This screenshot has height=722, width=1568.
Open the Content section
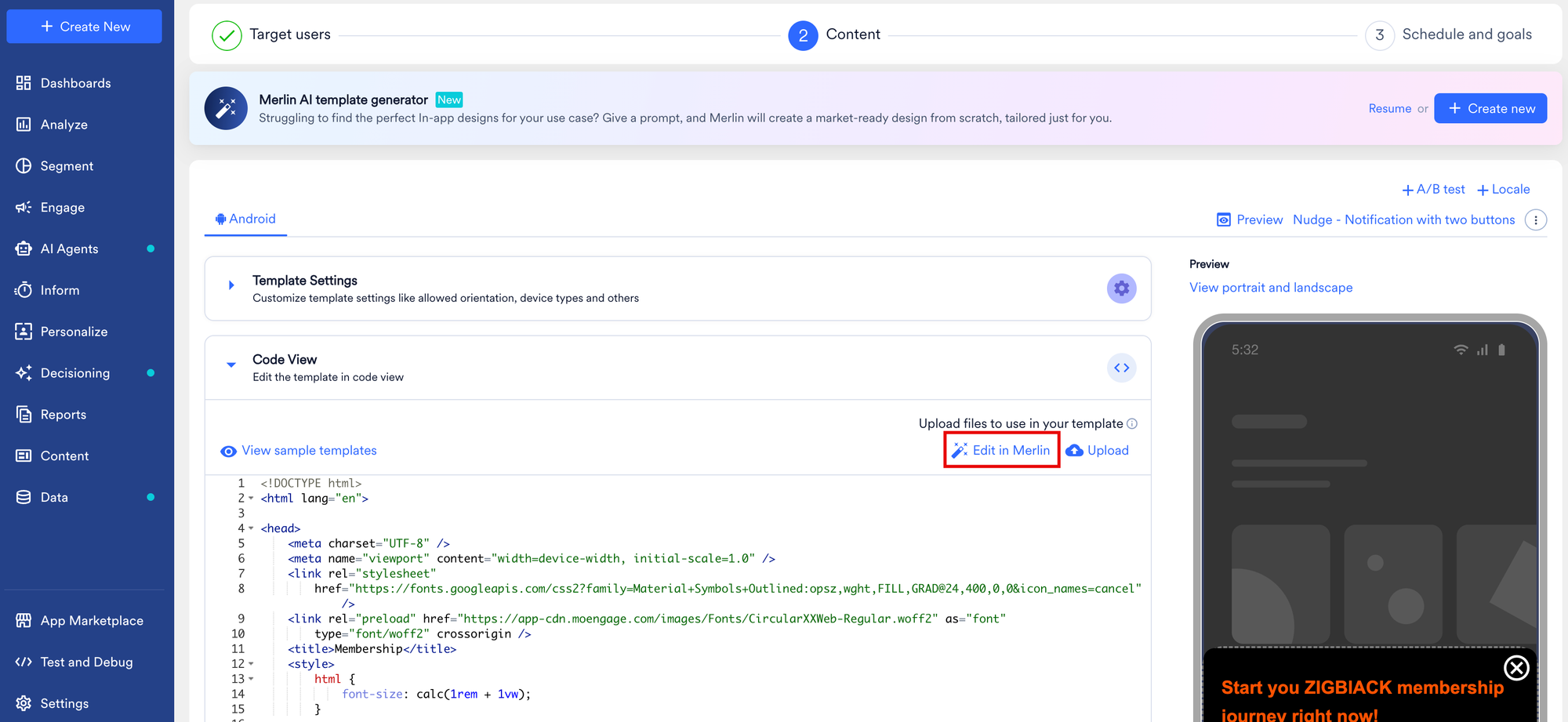coord(64,456)
